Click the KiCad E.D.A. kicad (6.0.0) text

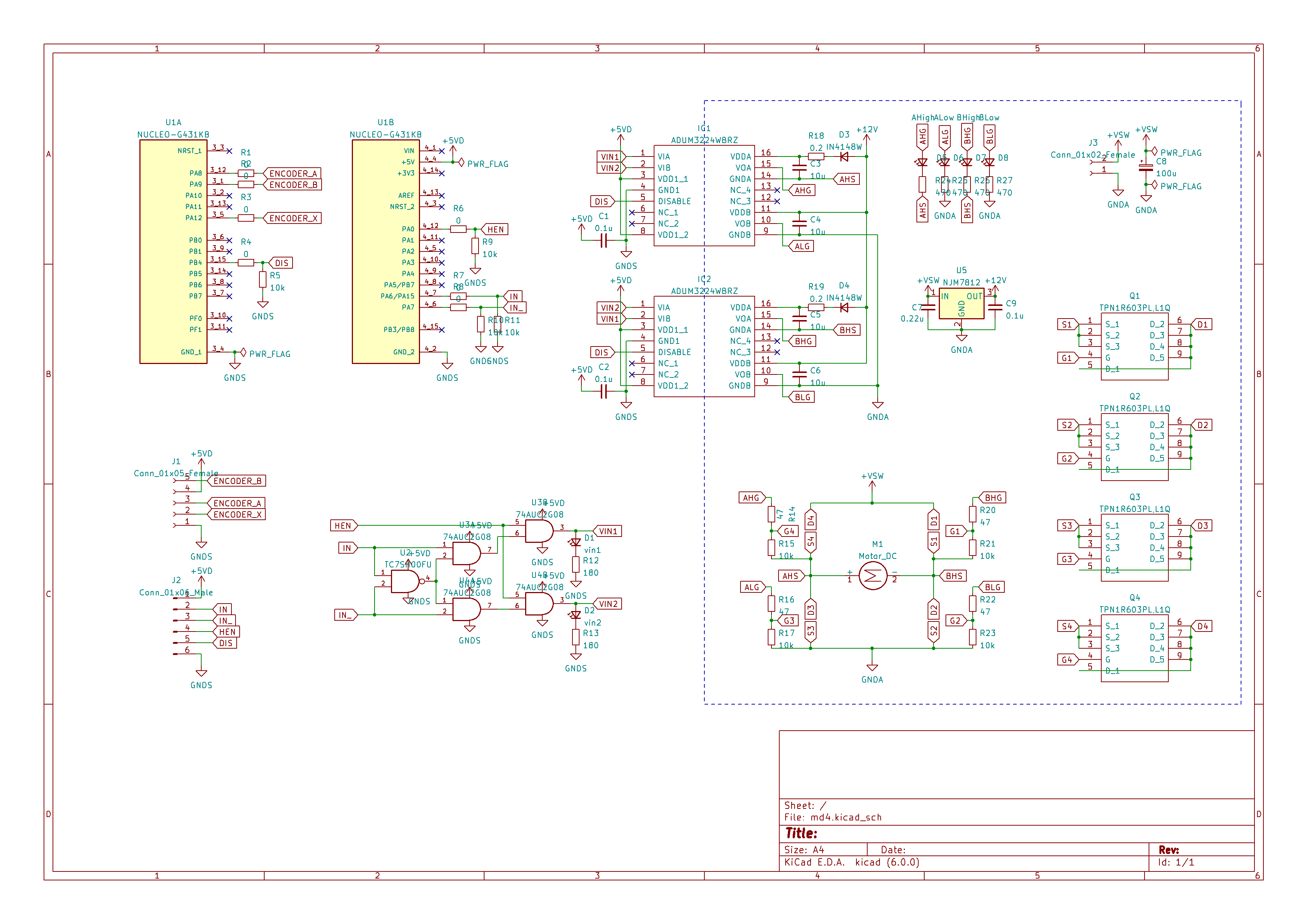click(852, 863)
